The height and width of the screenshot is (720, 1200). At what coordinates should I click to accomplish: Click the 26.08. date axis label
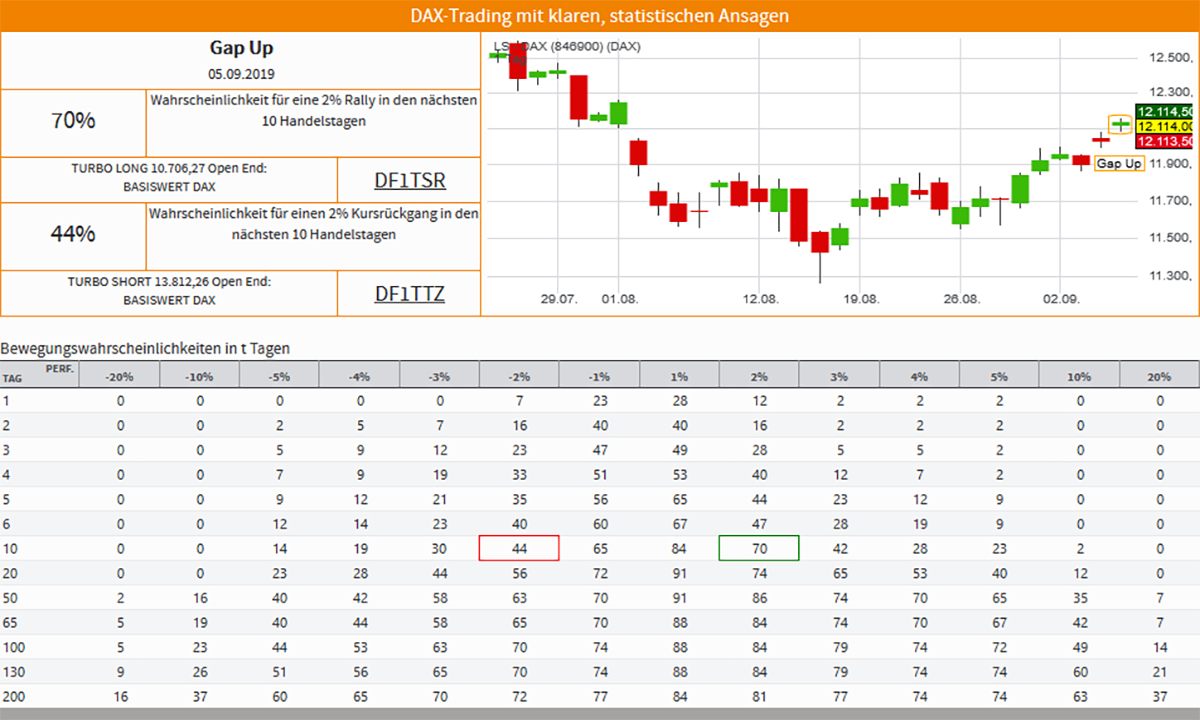(961, 299)
